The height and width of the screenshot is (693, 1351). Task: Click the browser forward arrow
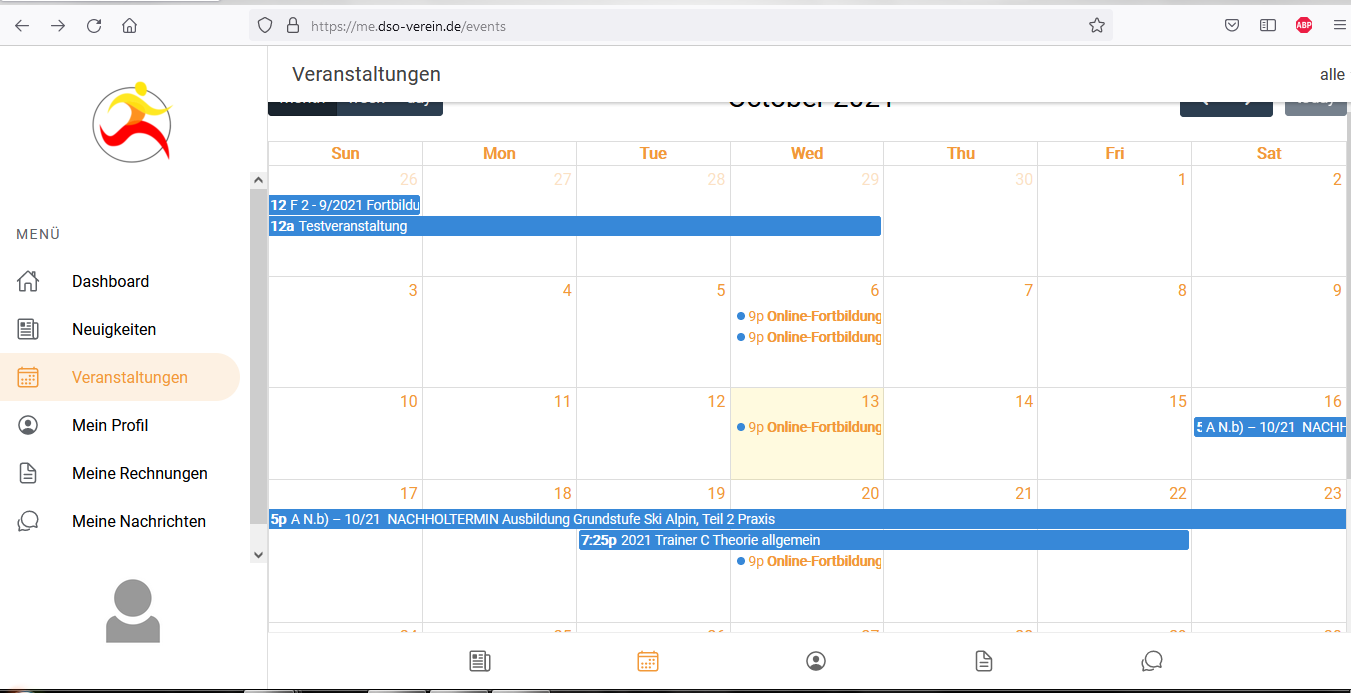point(58,26)
